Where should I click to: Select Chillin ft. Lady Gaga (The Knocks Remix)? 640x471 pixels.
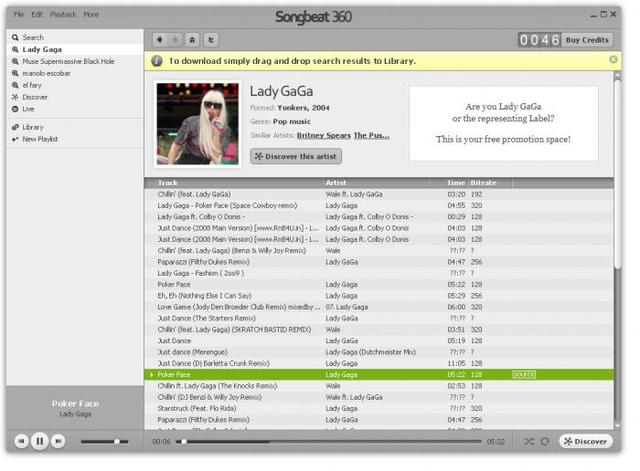379,386
